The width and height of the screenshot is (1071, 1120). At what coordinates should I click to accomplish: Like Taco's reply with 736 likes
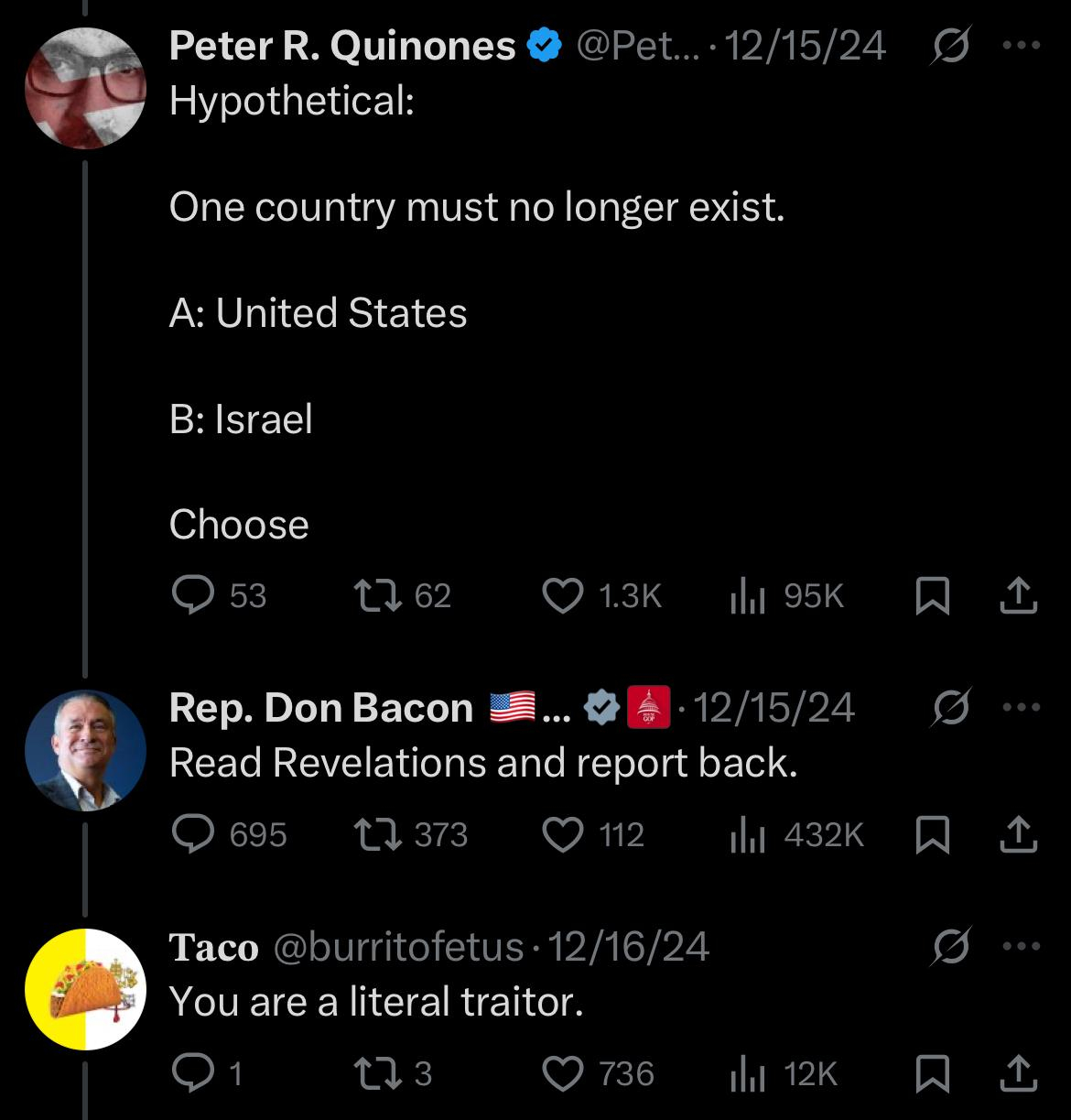563,1073
